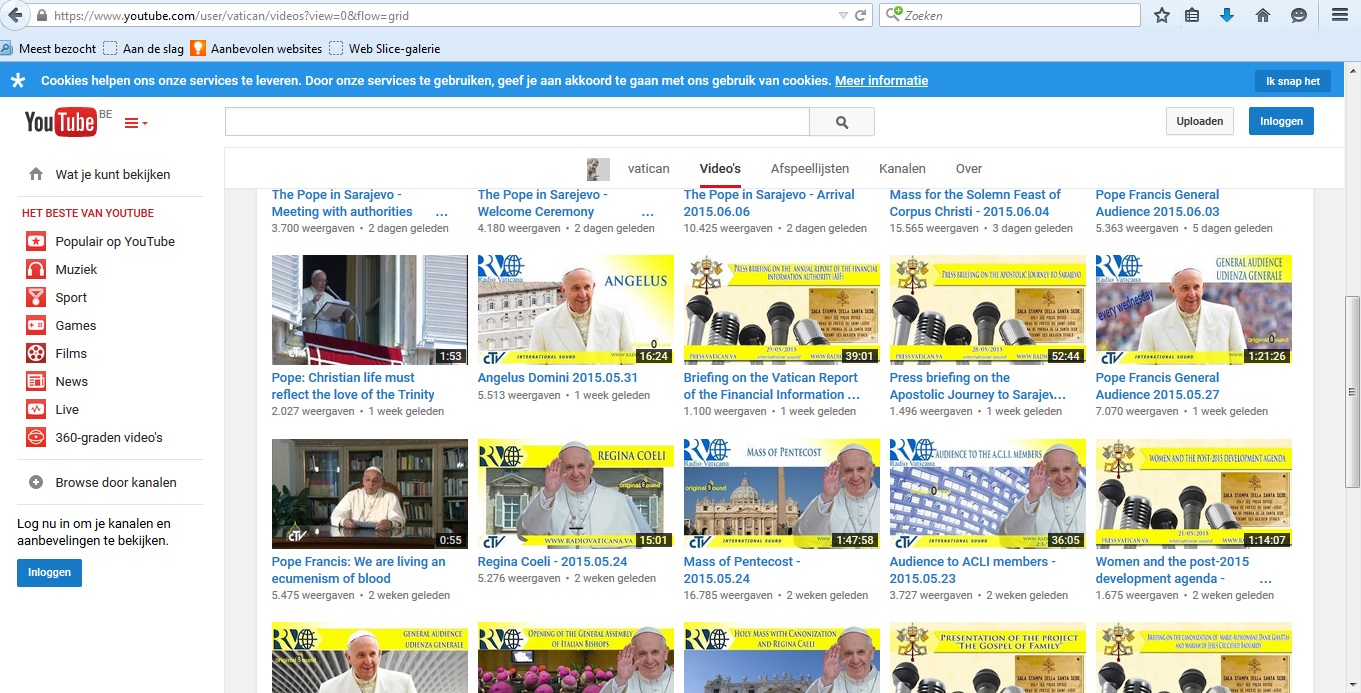Open Firefox downloads arrow icon

pos(1227,15)
